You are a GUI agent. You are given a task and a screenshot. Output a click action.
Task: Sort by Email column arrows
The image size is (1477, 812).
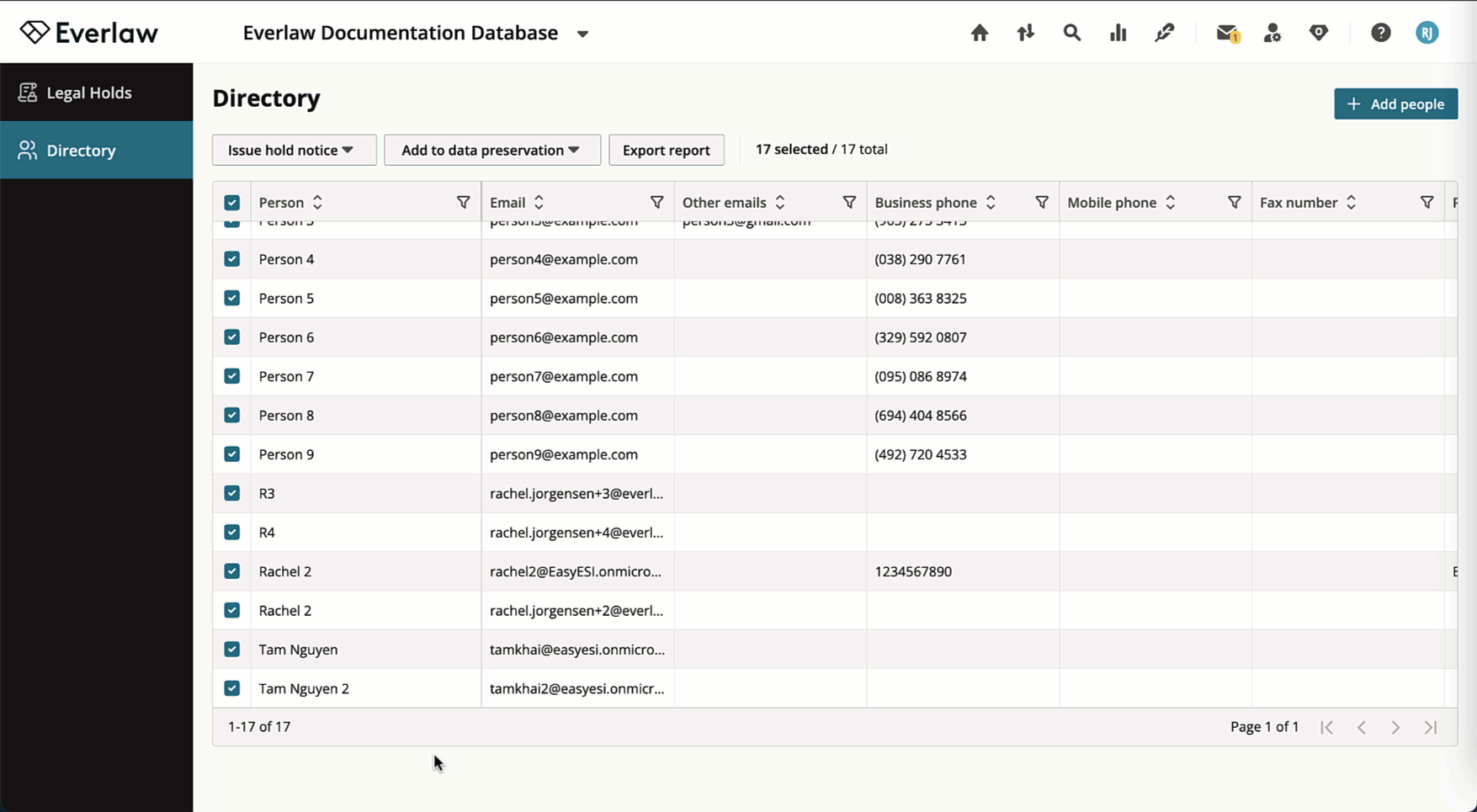539,202
